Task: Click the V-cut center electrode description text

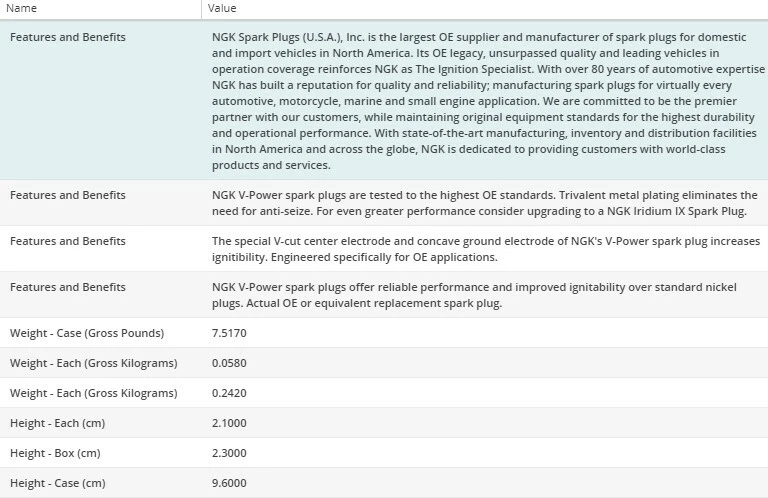Action: pos(485,249)
